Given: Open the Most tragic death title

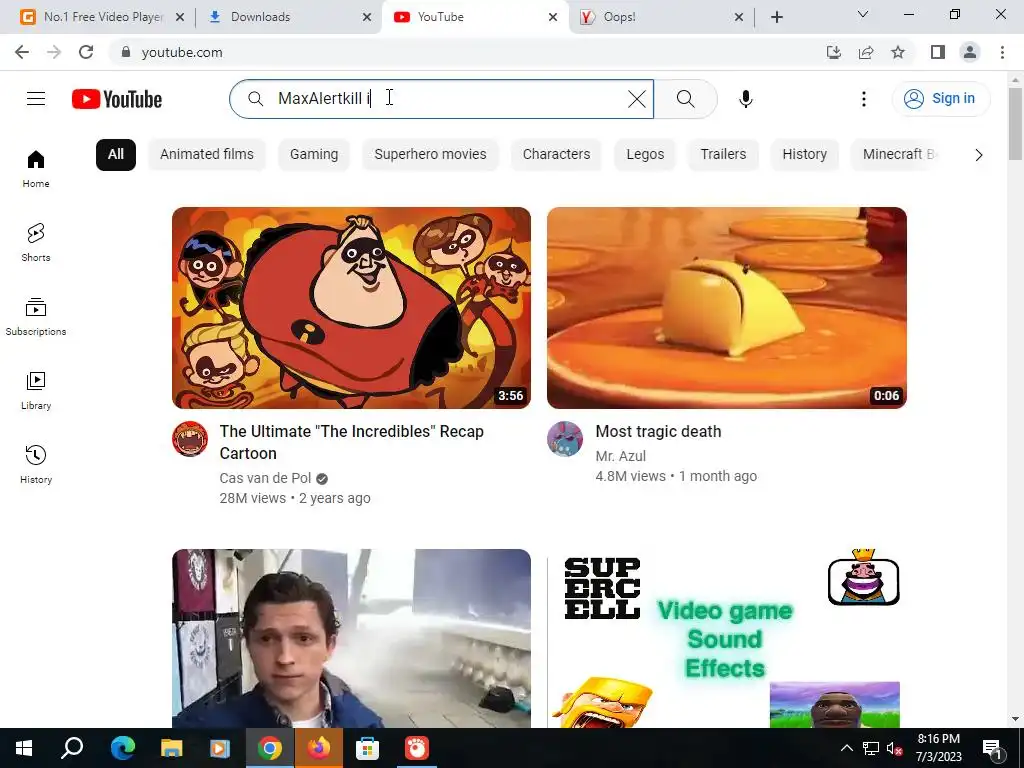Looking at the screenshot, I should coord(658,432).
